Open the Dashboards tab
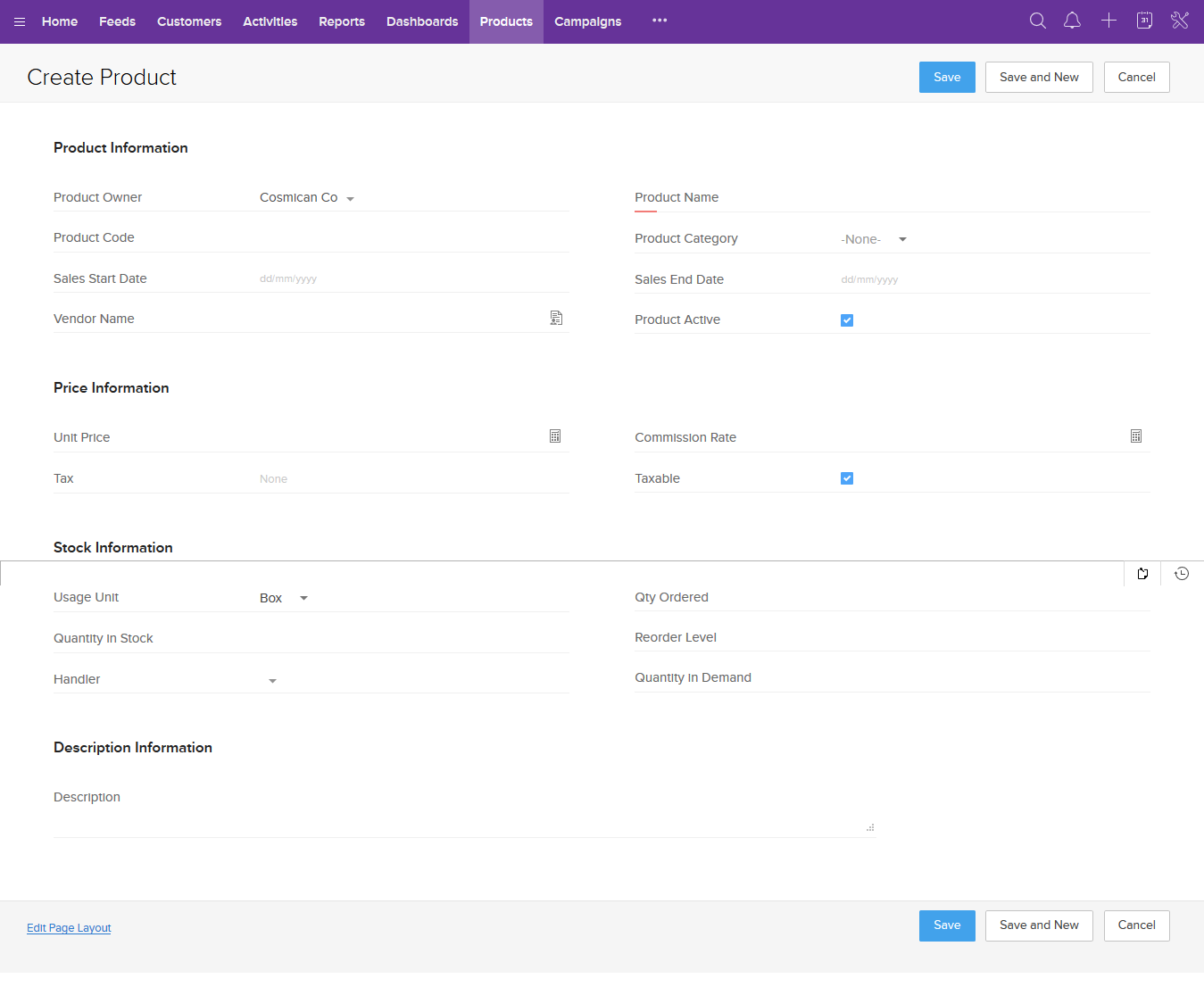This screenshot has width=1204, height=1004. pyautogui.click(x=422, y=21)
